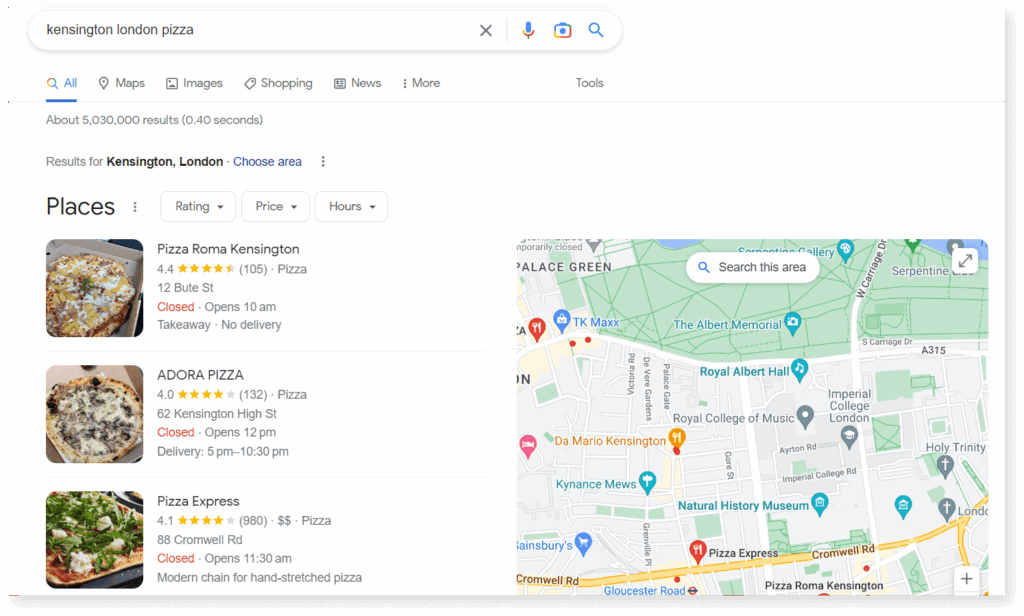Open the Choose area link
The image size is (1024, 616).
[x=267, y=161]
